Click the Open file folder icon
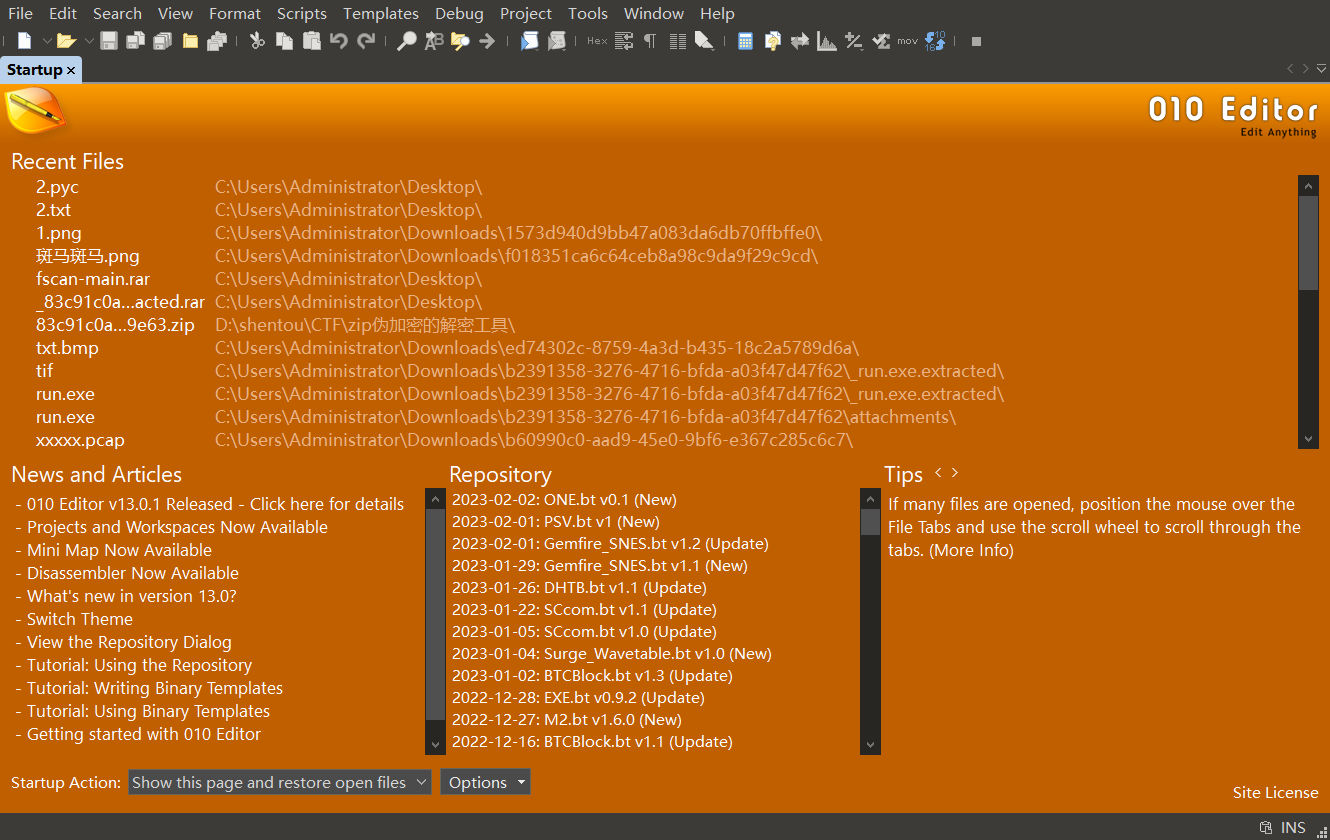This screenshot has width=1330, height=840. pos(66,41)
